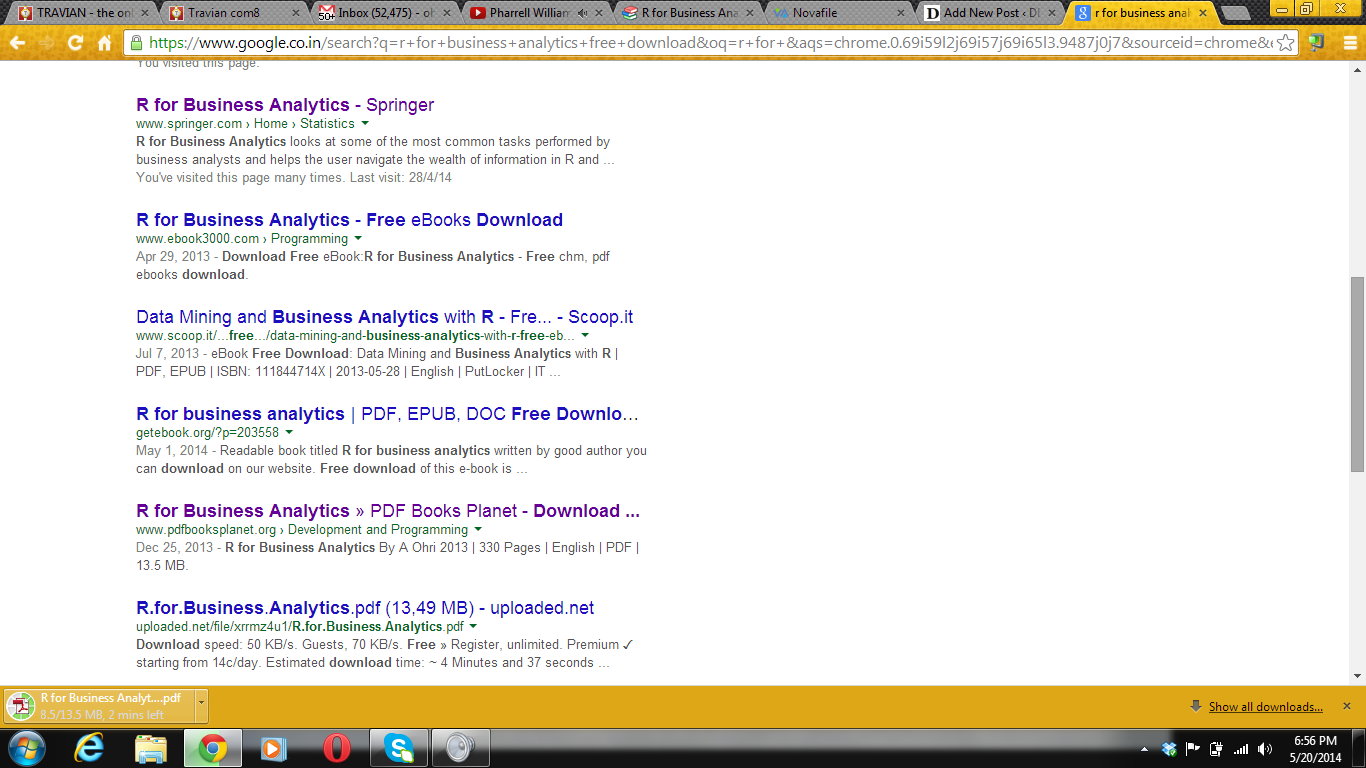Expand dropdown arrow beside springer.com result URL
Image resolution: width=1366 pixels, height=768 pixels.
pos(365,124)
